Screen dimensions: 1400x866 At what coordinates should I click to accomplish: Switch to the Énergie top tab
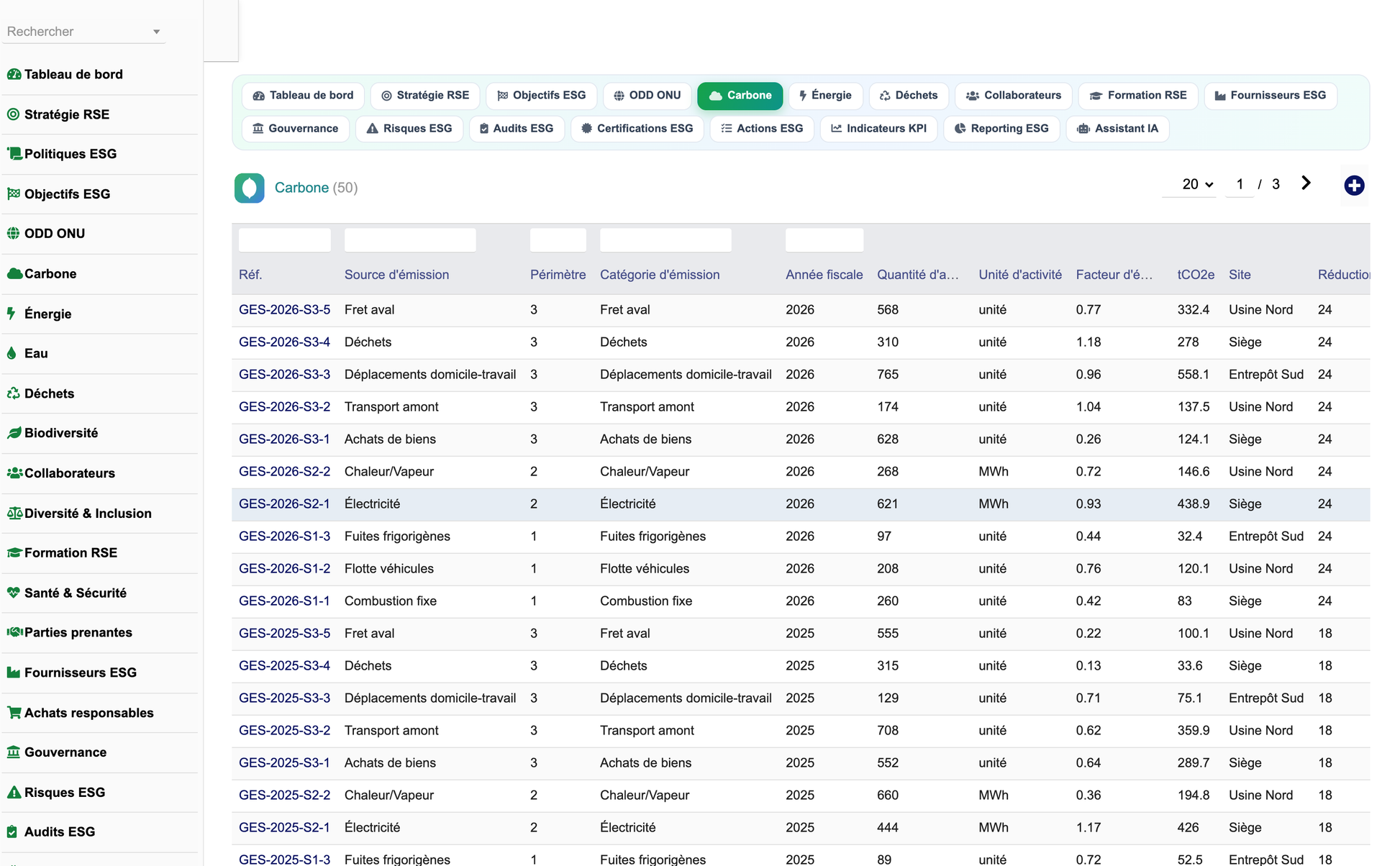coord(825,96)
